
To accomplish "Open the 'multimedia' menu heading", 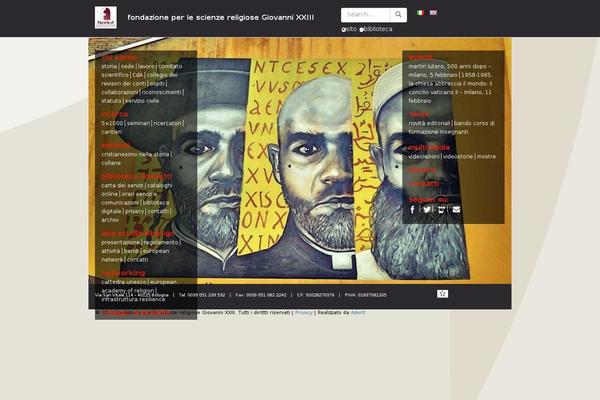I will coord(429,147).
